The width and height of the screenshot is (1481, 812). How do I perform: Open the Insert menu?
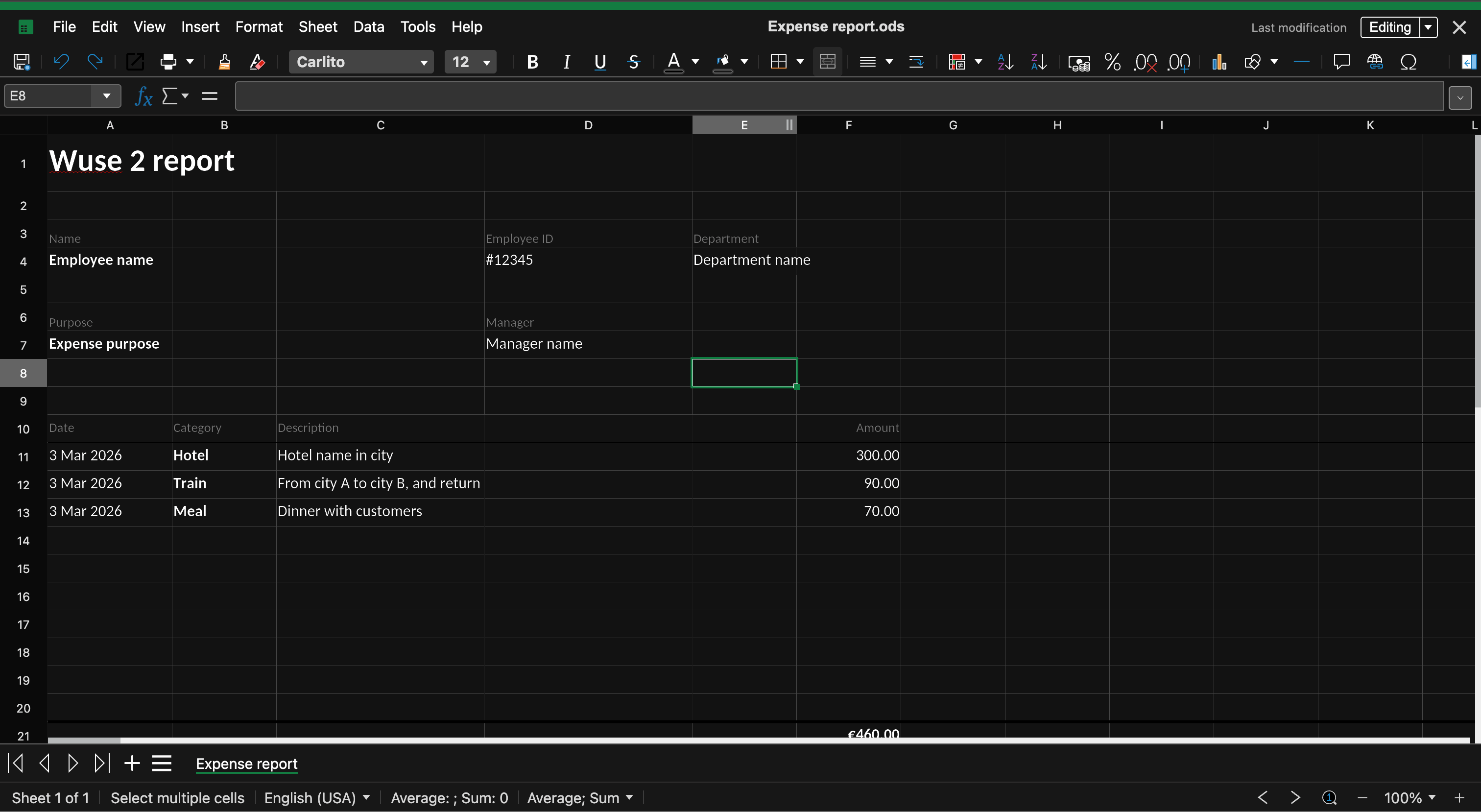coord(199,26)
